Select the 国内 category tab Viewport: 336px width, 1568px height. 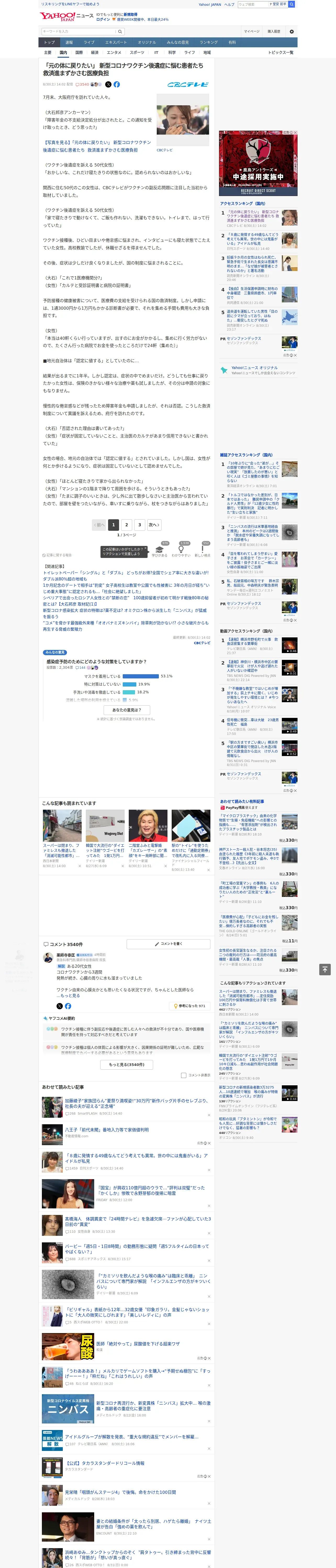coord(63,52)
